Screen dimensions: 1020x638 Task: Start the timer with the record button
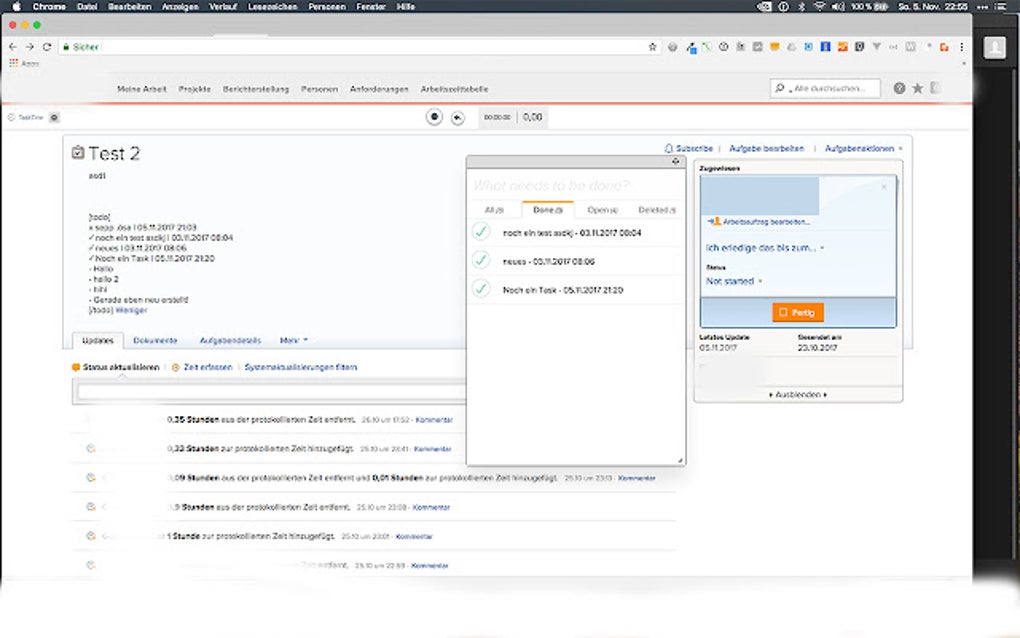tap(435, 117)
